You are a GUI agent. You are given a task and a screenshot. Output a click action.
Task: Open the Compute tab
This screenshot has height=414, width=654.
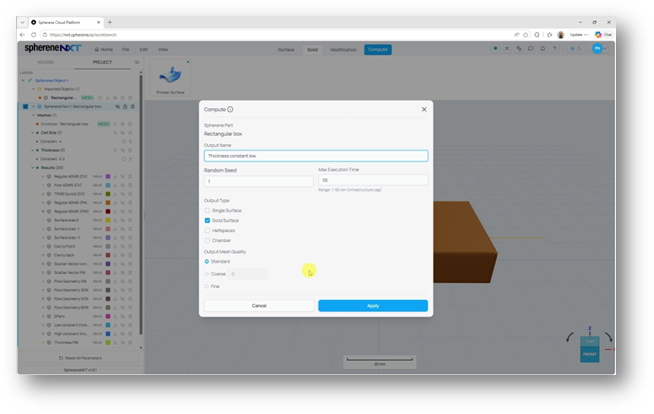pos(378,50)
